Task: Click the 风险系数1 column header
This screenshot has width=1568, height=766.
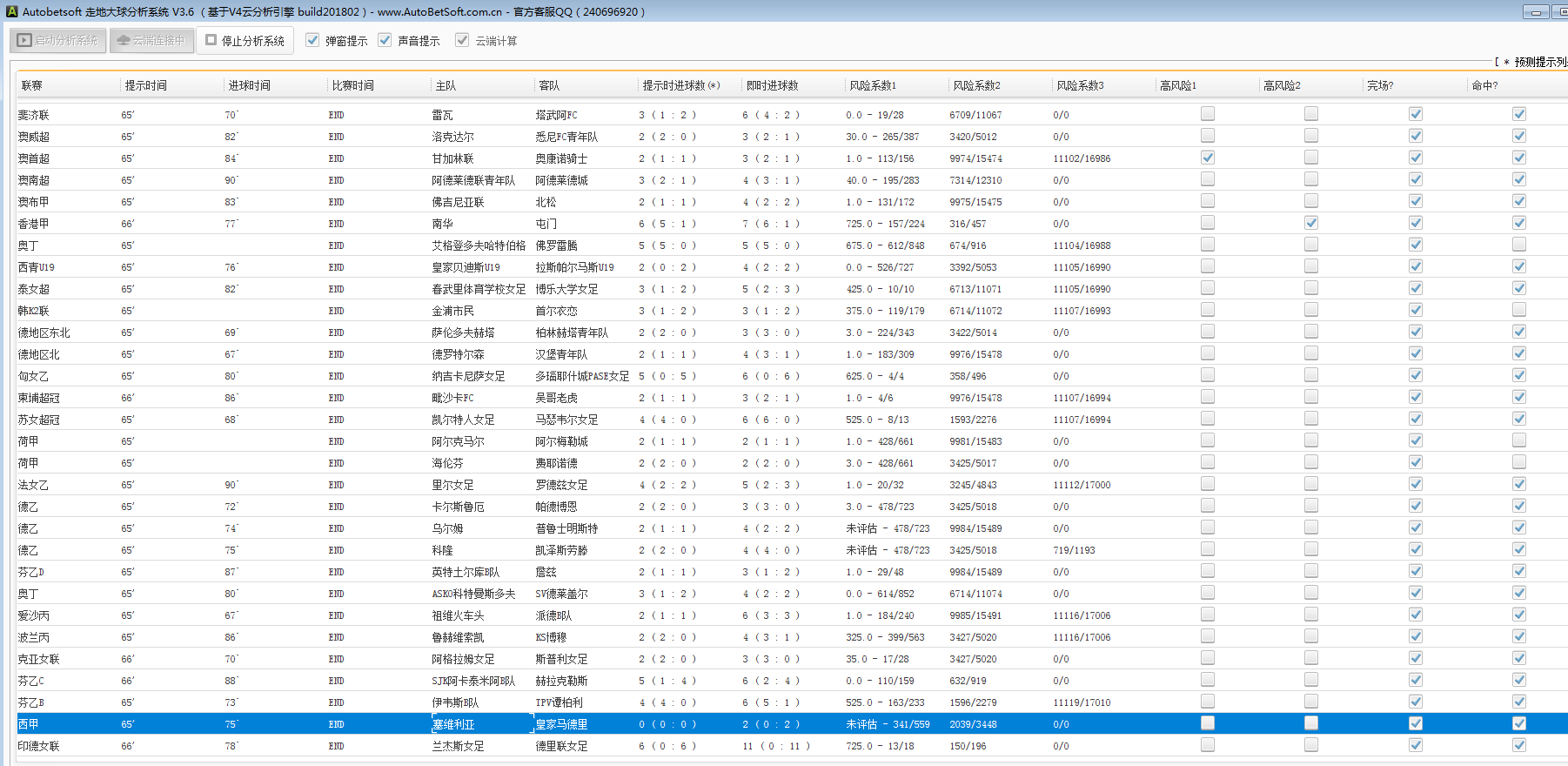Action: click(873, 85)
